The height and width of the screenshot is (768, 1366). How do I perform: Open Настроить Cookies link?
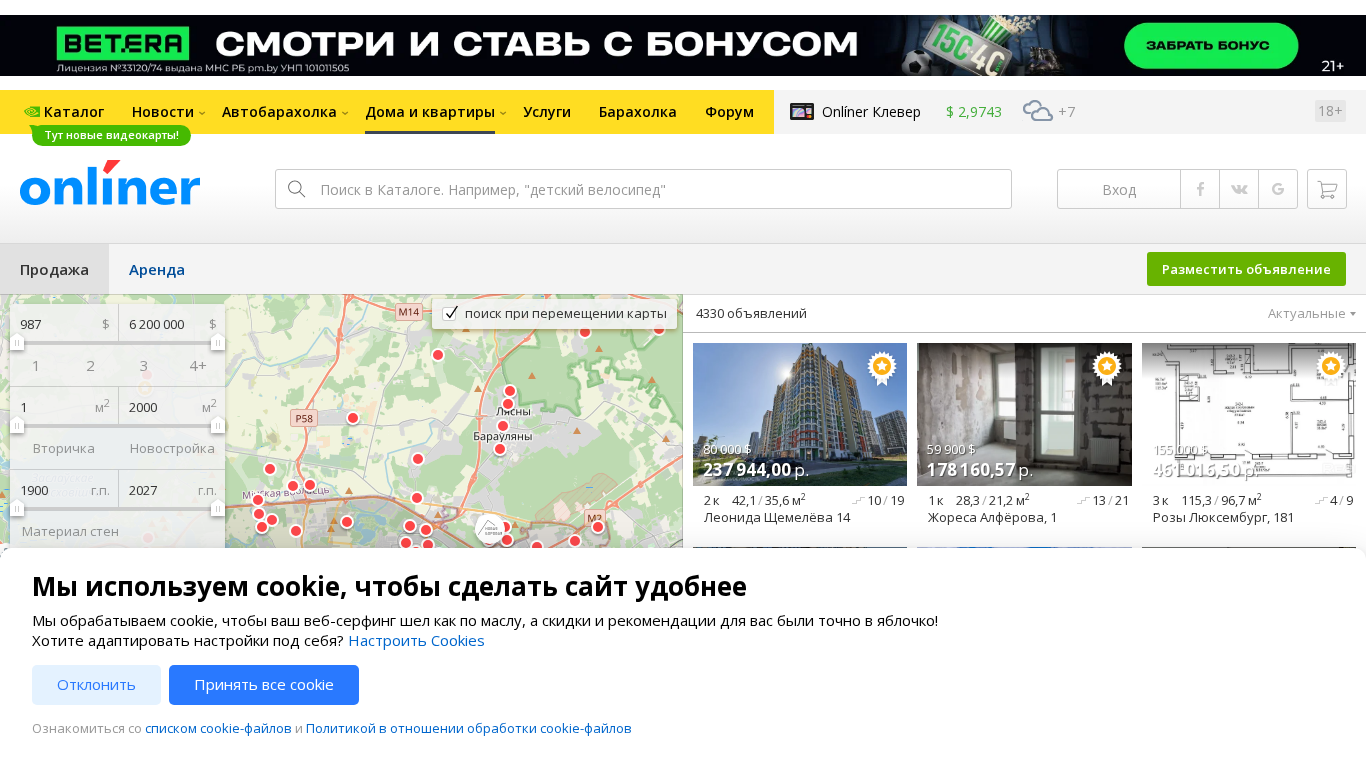point(416,641)
